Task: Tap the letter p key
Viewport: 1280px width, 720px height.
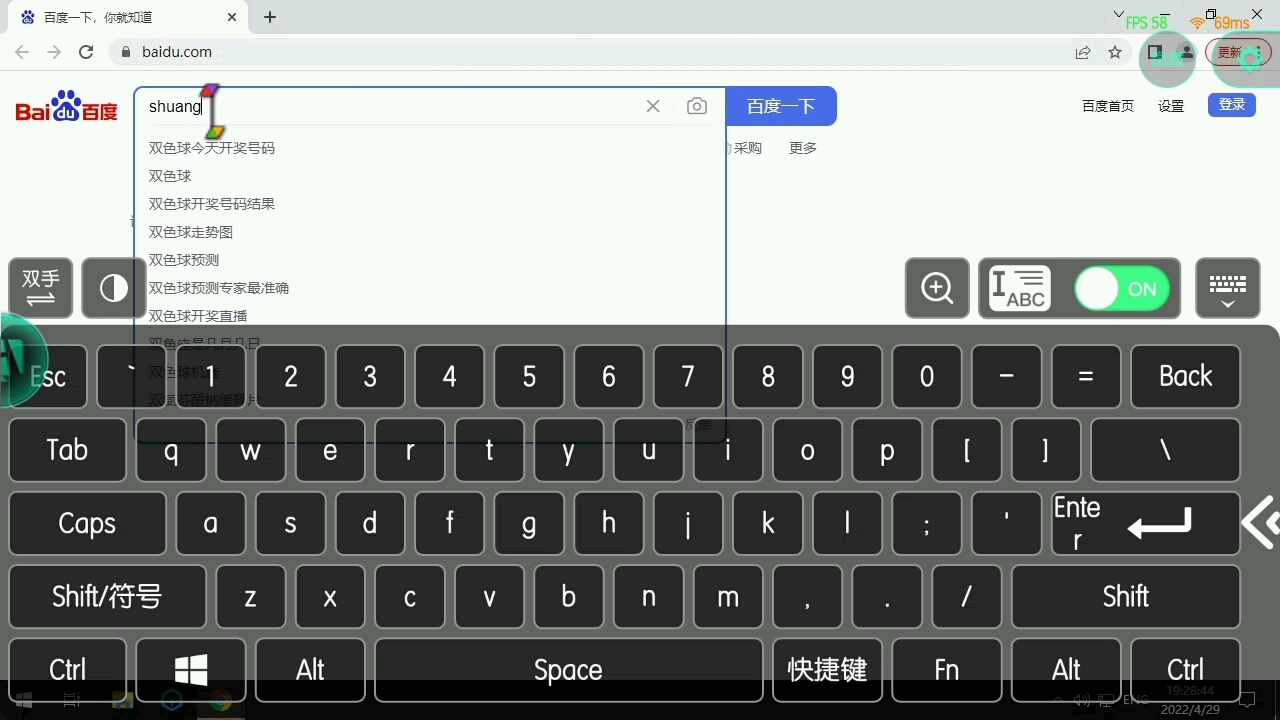Action: [x=887, y=450]
